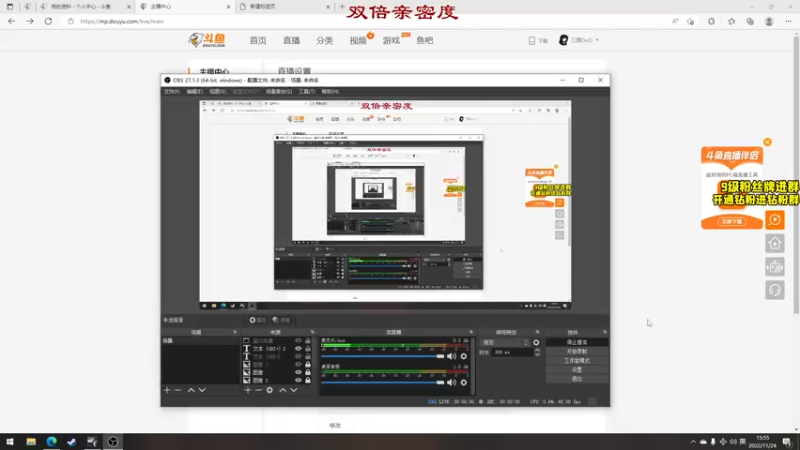Image resolution: width=800 pixels, height=450 pixels.
Task: Toggle visibility of Image 2 source
Action: click(298, 380)
